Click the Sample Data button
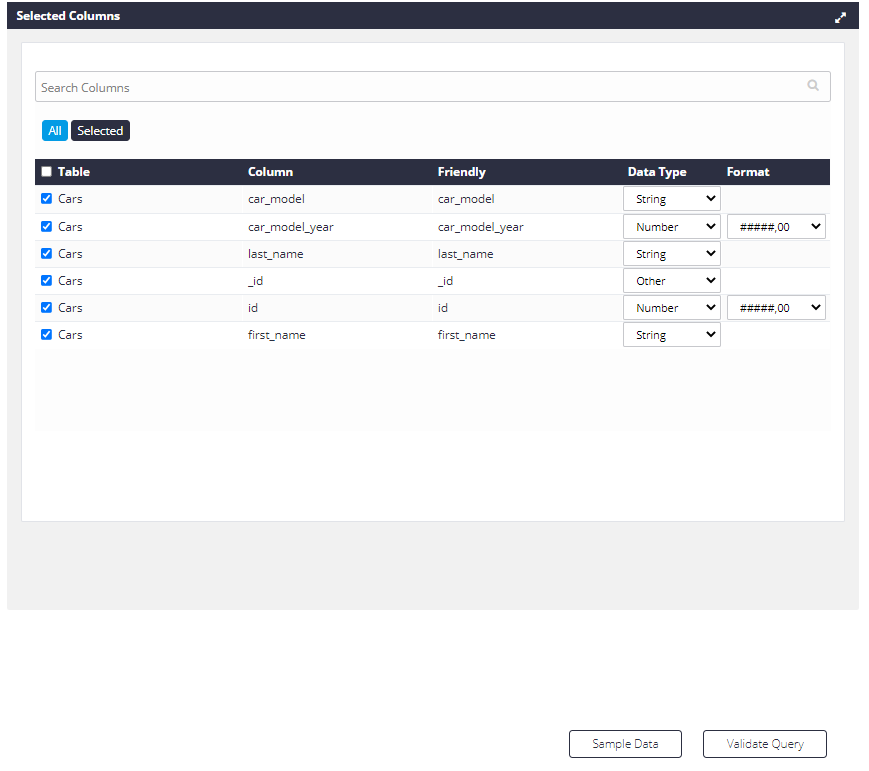This screenshot has height=771, width=869. [x=625, y=744]
